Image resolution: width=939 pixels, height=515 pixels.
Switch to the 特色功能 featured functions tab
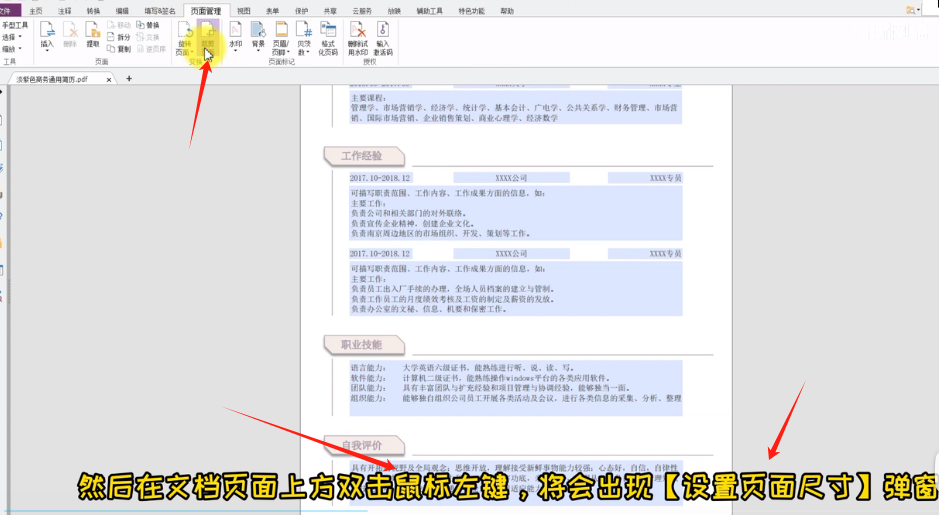point(471,11)
